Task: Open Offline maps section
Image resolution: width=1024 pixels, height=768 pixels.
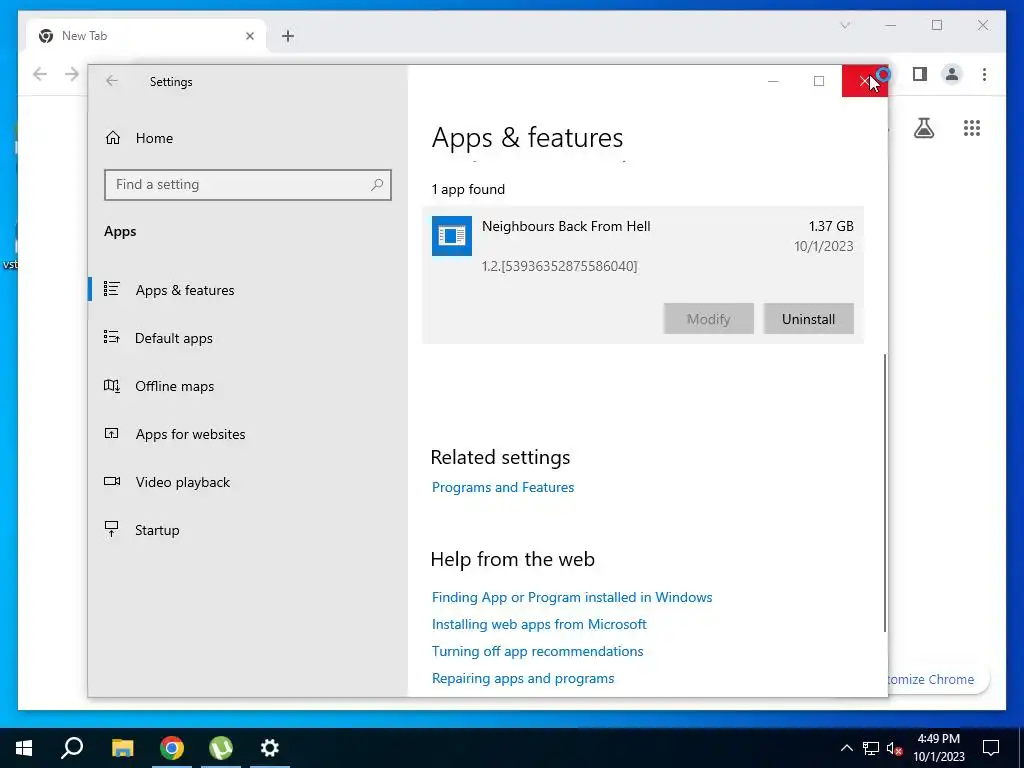Action: pyautogui.click(x=174, y=386)
